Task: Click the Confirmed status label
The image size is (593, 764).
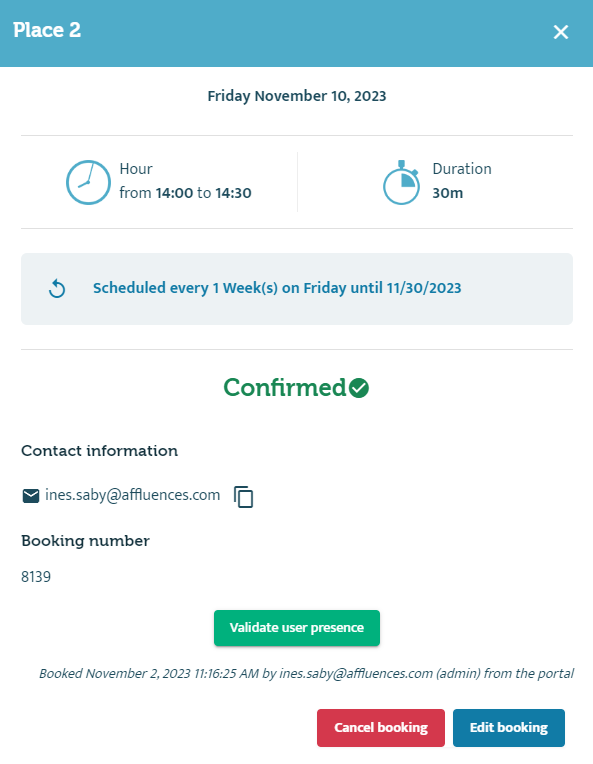Action: click(x=285, y=388)
